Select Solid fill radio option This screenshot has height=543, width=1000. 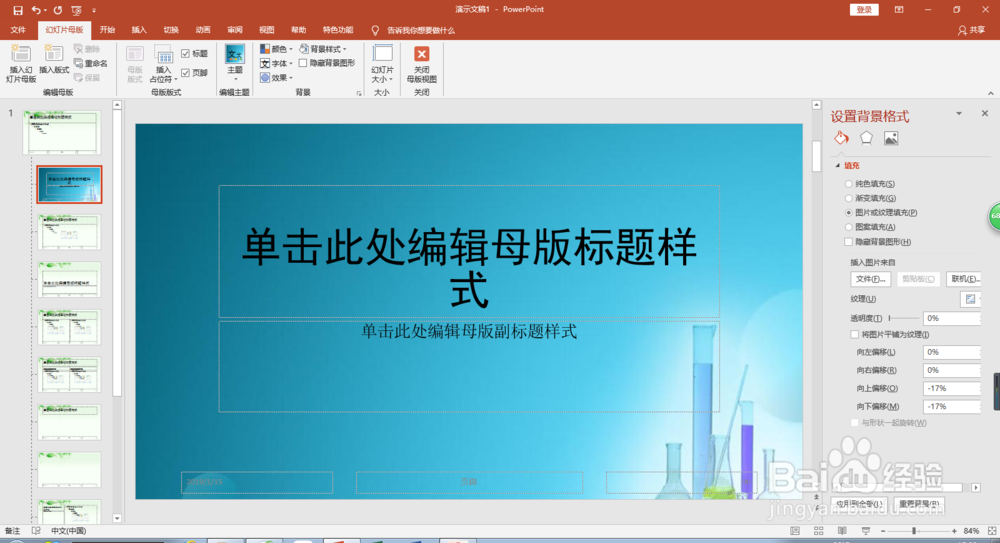(849, 184)
